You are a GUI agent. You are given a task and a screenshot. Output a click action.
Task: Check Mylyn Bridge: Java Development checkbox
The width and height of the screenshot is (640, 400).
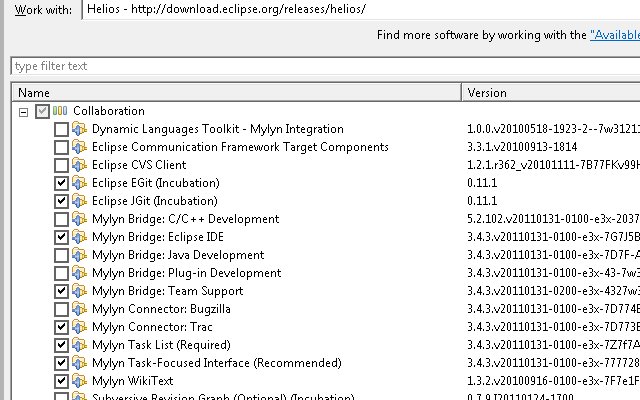(61, 255)
